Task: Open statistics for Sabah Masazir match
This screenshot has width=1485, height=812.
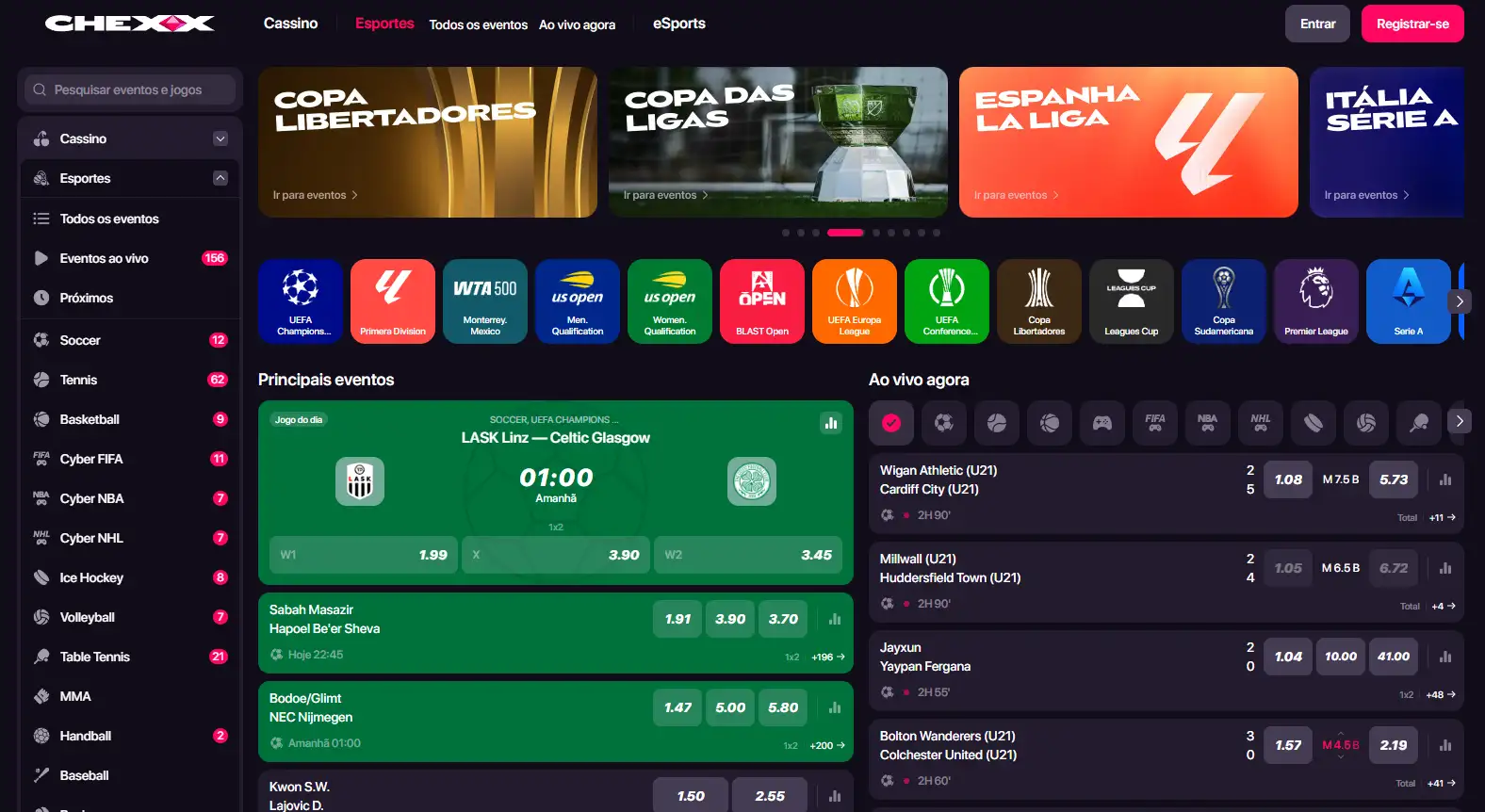Action: click(x=834, y=619)
